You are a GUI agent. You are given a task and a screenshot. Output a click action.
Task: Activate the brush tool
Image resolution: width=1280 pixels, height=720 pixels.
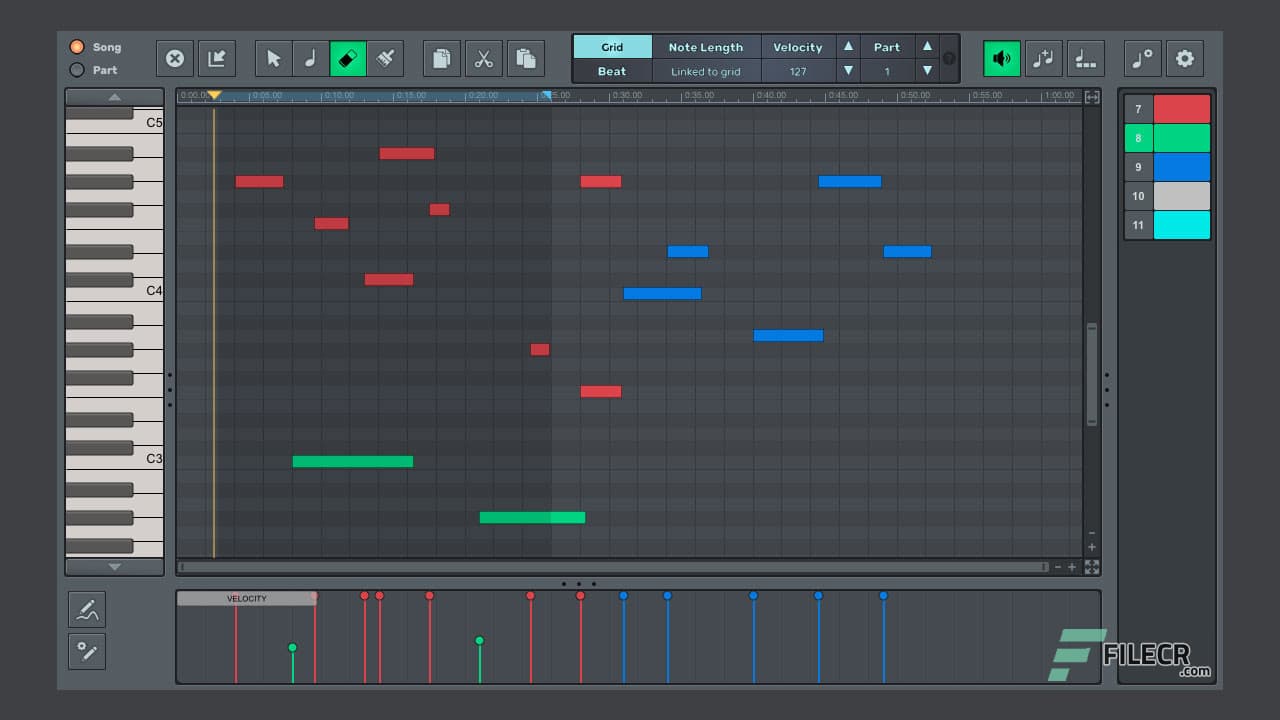[385, 58]
